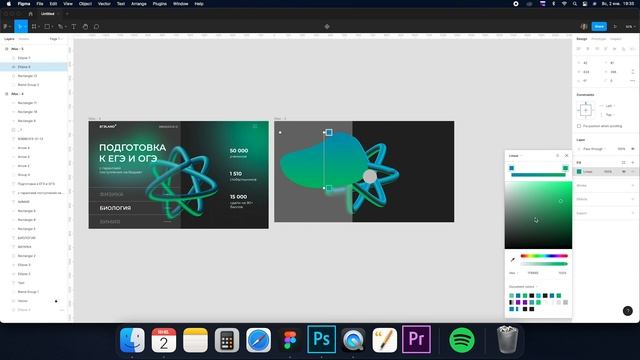Select the Text tool
The width and height of the screenshot is (640, 360).
[x=73, y=27]
